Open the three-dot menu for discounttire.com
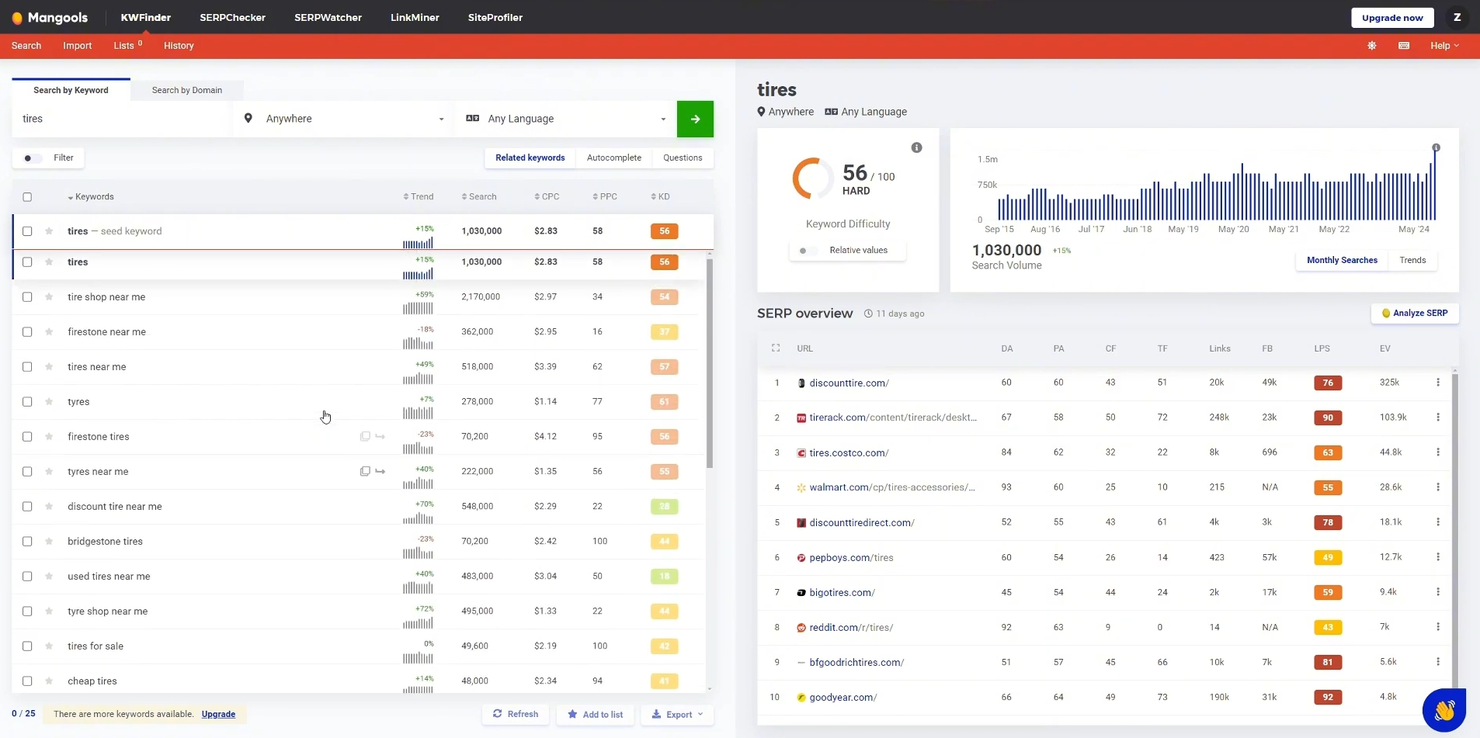 [1438, 382]
